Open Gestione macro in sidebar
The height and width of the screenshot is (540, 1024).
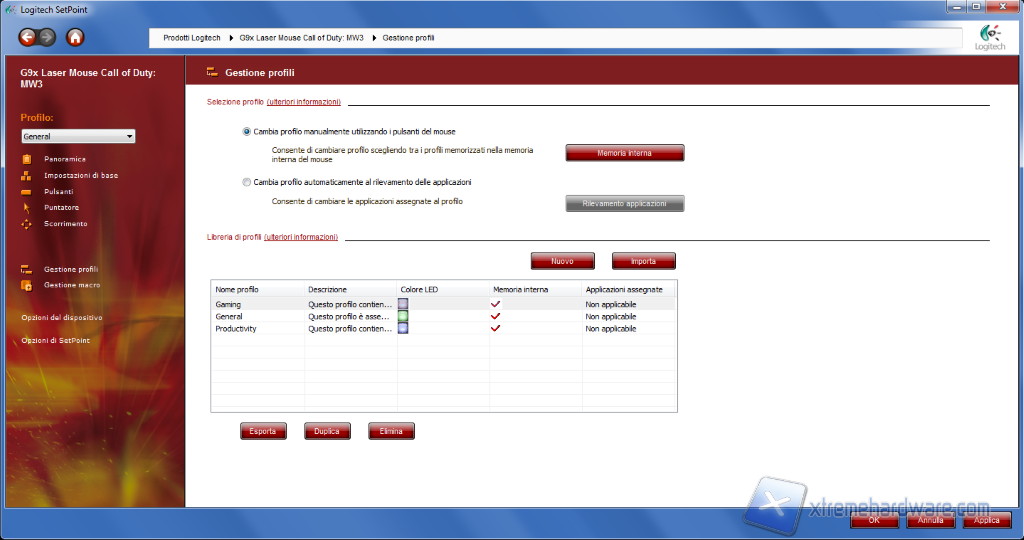pos(71,285)
